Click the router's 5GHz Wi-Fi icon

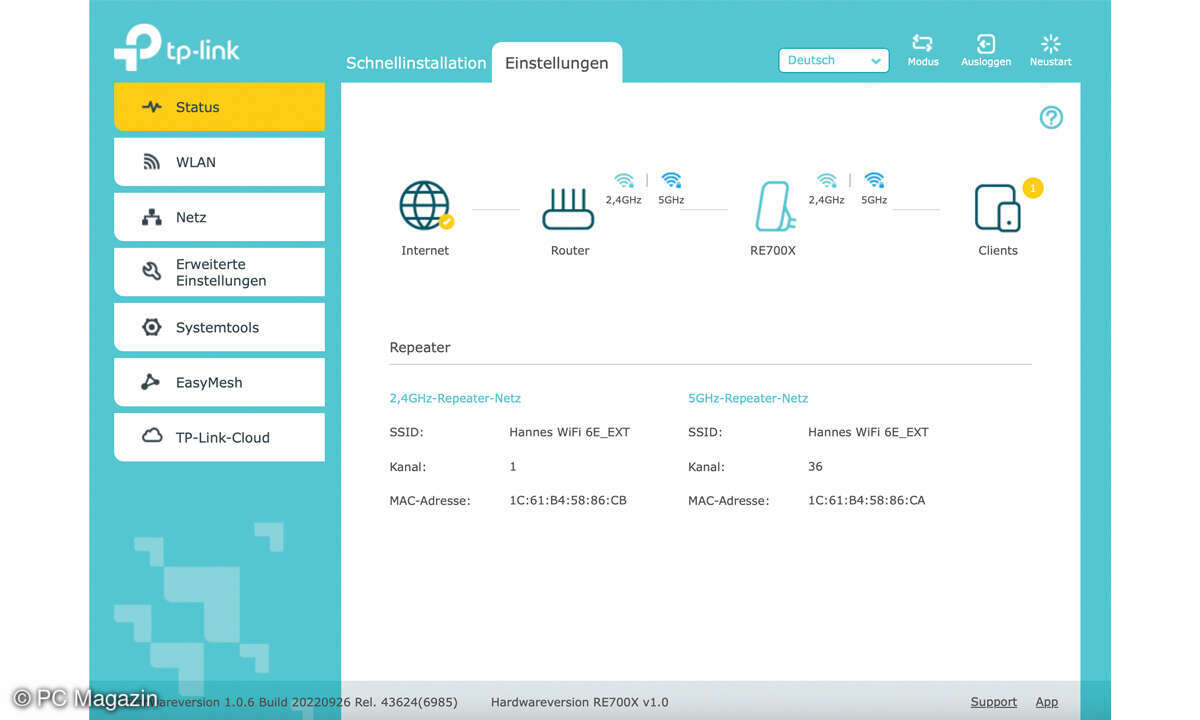tap(671, 180)
